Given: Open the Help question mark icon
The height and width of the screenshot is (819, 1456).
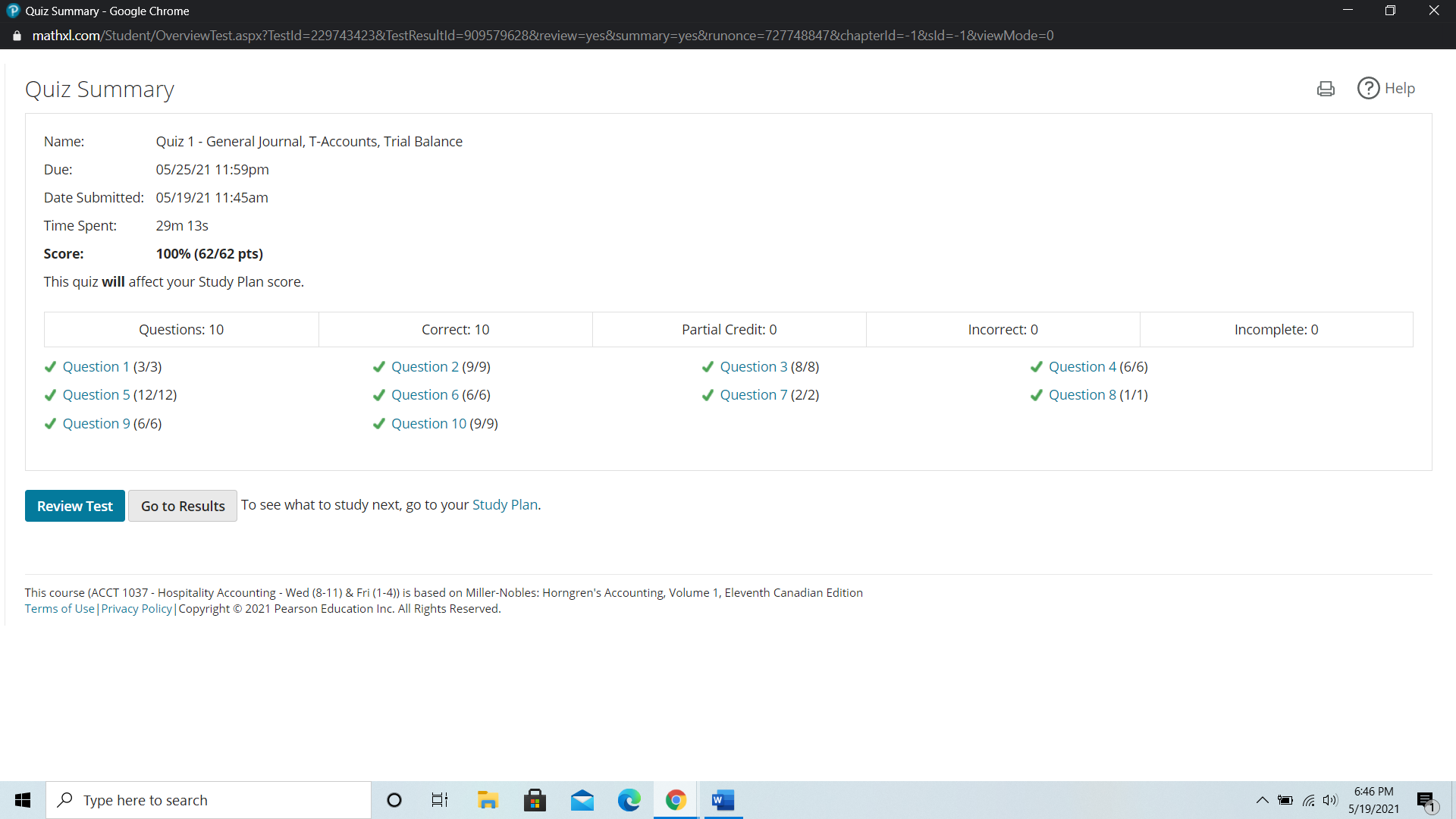Looking at the screenshot, I should [x=1368, y=88].
